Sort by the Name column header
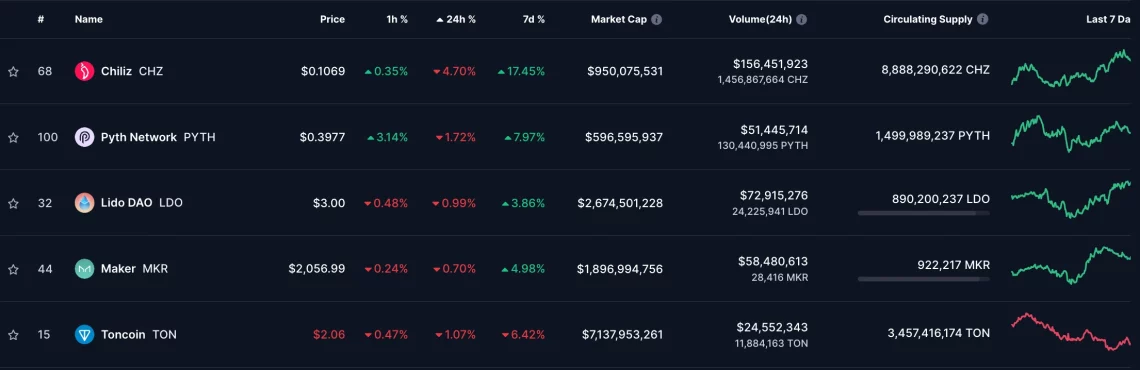This screenshot has height=370, width=1140. click(89, 20)
